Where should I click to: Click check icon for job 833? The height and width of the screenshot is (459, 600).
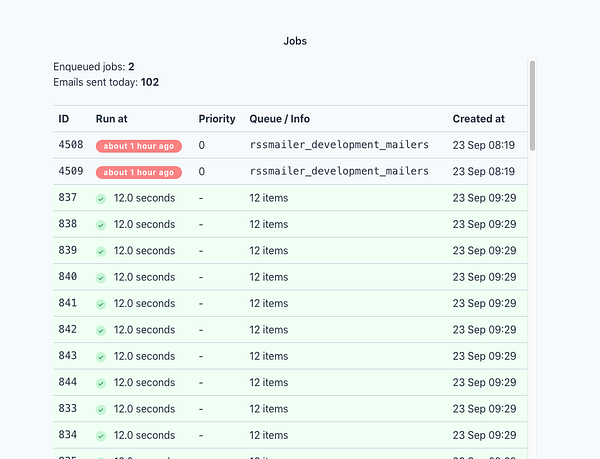[x=101, y=410]
